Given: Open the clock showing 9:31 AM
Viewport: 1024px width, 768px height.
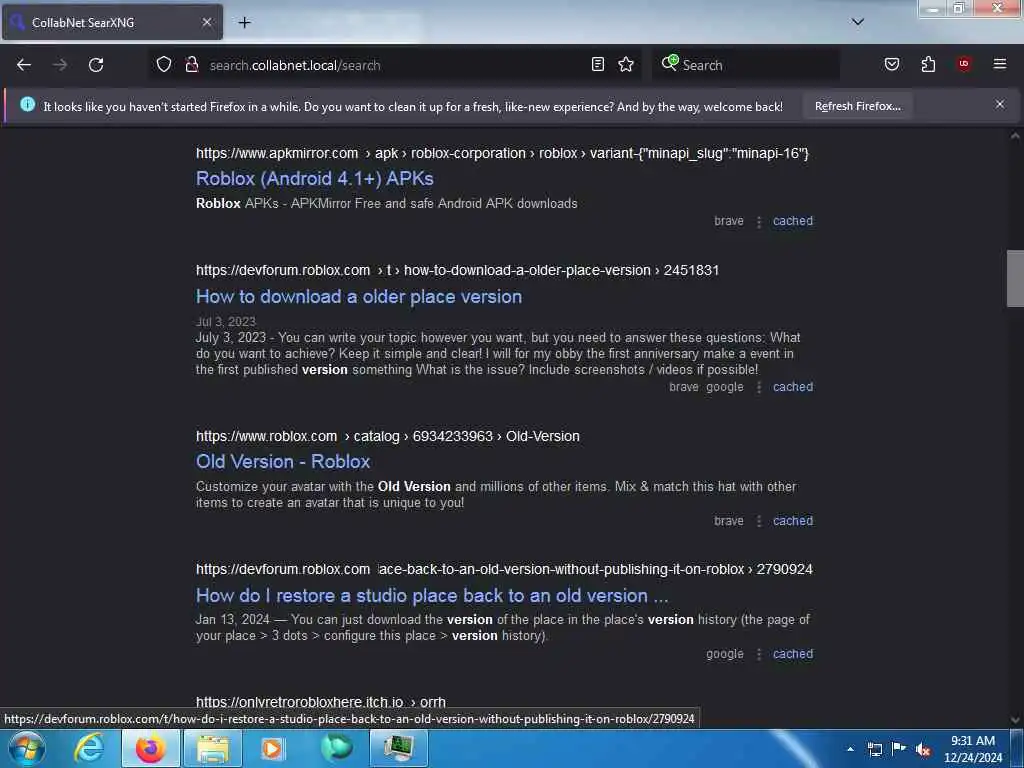Looking at the screenshot, I should tap(973, 749).
